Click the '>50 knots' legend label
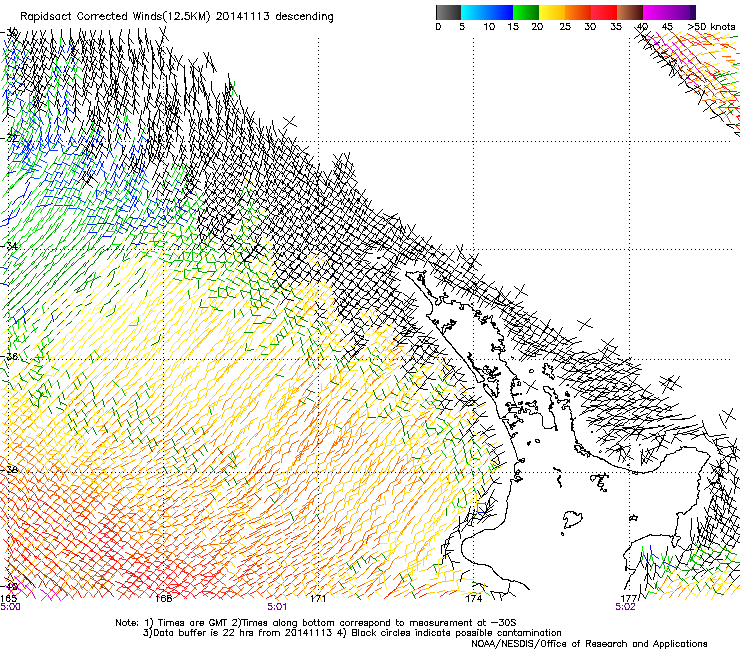 coord(711,27)
